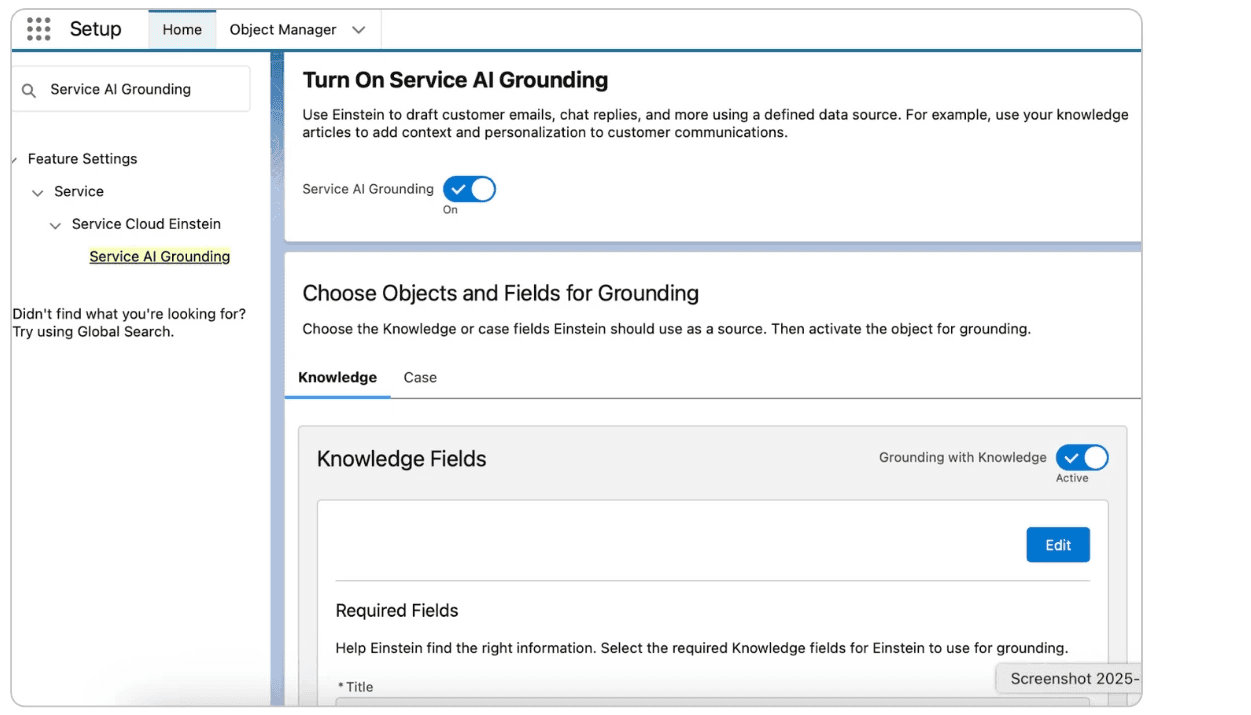Select the Knowledge tab
The width and height of the screenshot is (1251, 715).
tap(338, 378)
